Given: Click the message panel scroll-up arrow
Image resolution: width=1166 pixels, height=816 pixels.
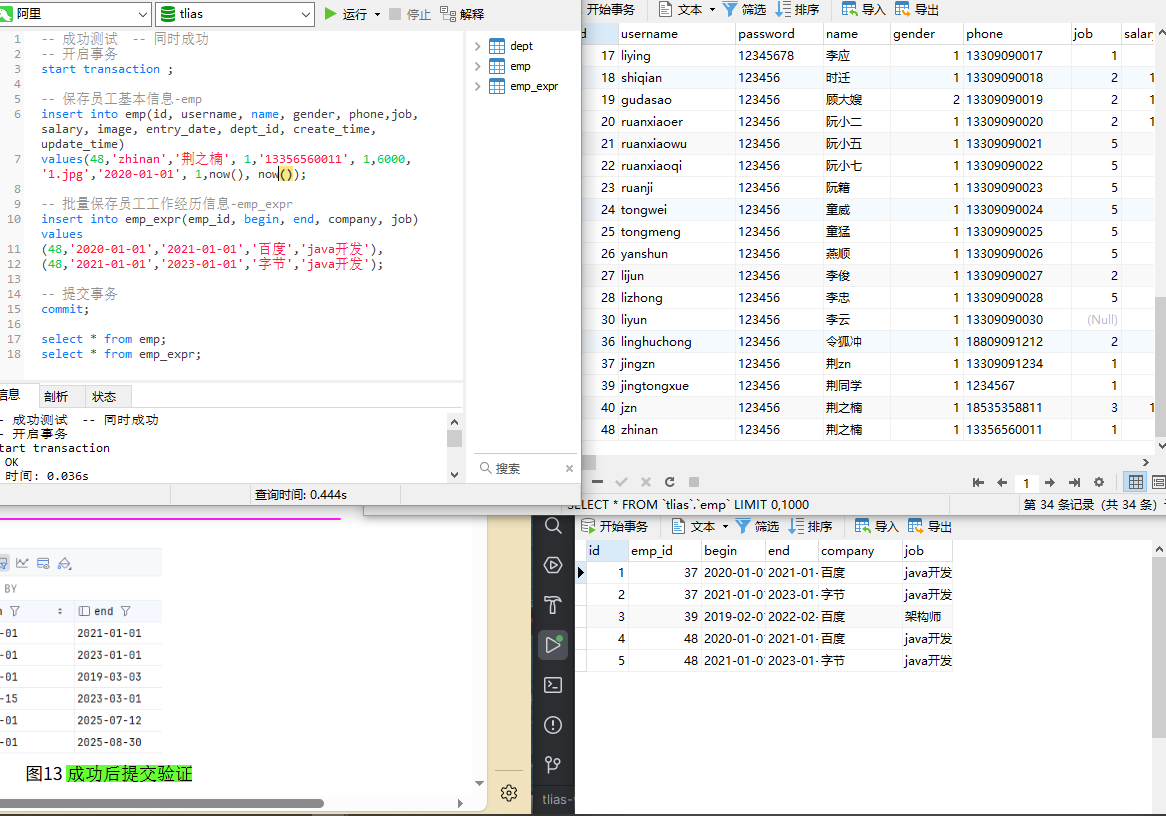Looking at the screenshot, I should pos(454,421).
